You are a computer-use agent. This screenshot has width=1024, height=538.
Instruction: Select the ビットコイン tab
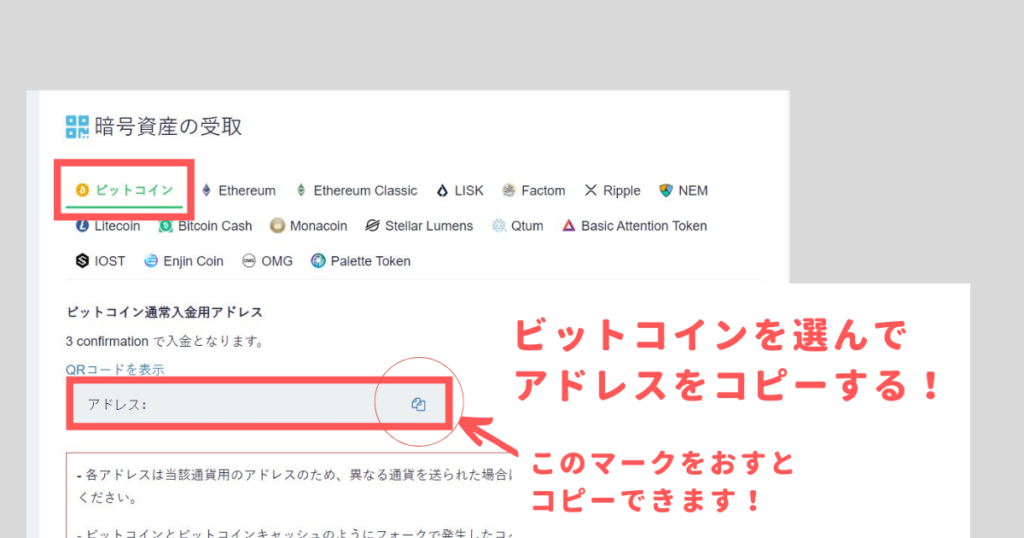[x=125, y=190]
